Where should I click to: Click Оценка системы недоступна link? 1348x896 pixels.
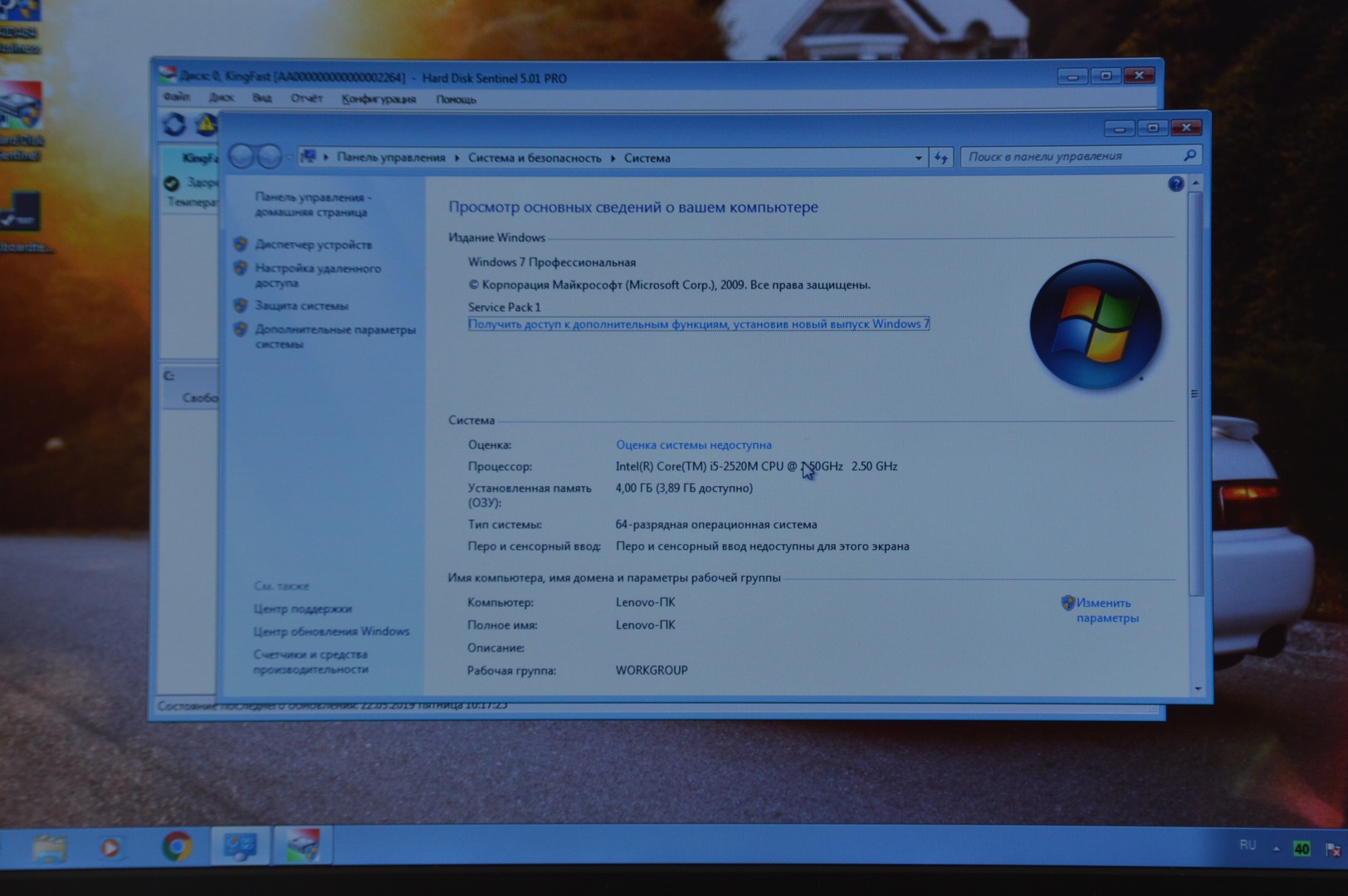[x=693, y=445]
